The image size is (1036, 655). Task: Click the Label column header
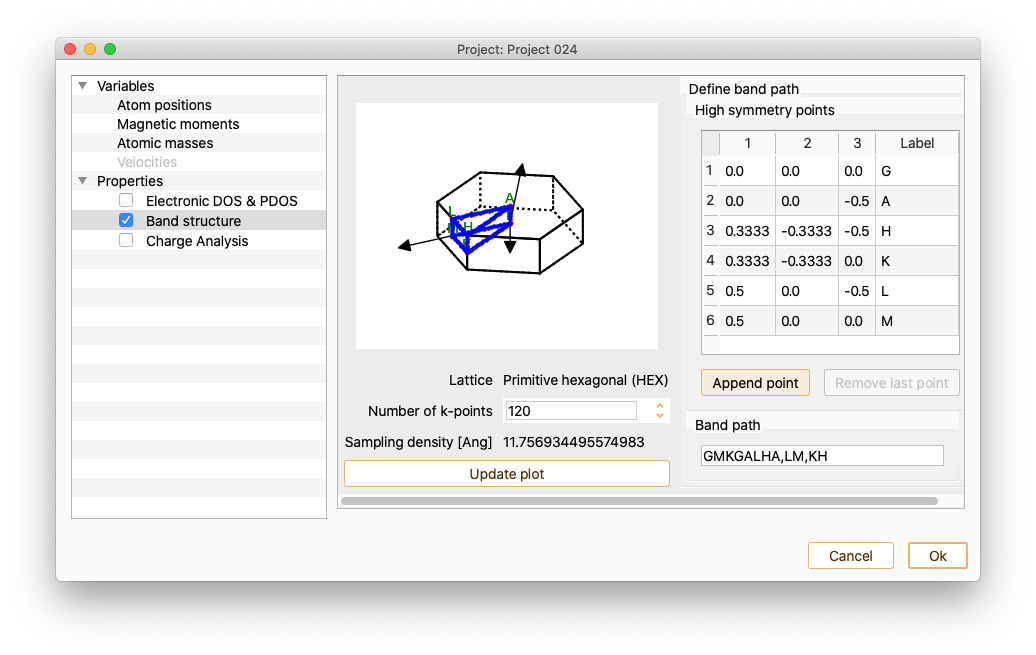(917, 143)
